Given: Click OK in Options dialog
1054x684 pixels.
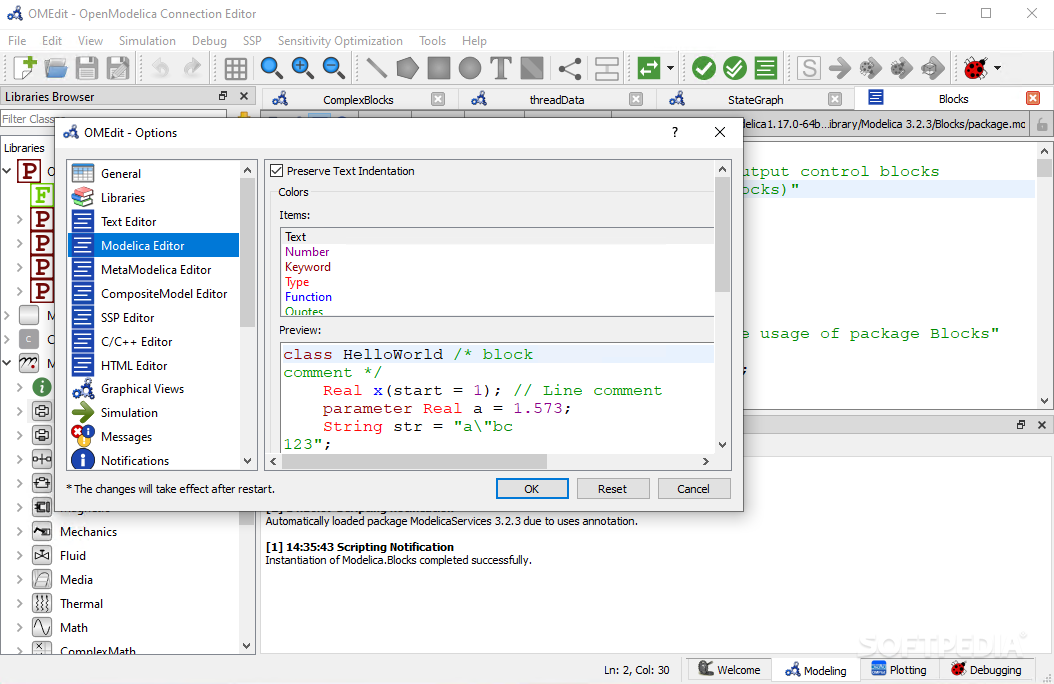Looking at the screenshot, I should pyautogui.click(x=532, y=488).
